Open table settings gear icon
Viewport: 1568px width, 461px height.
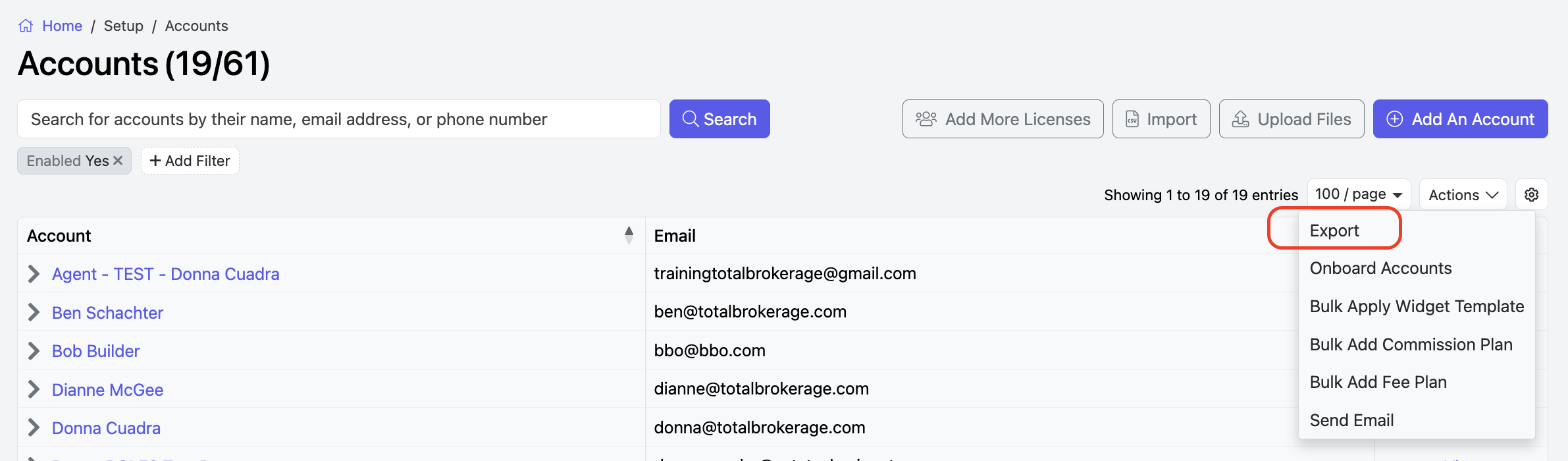point(1531,195)
